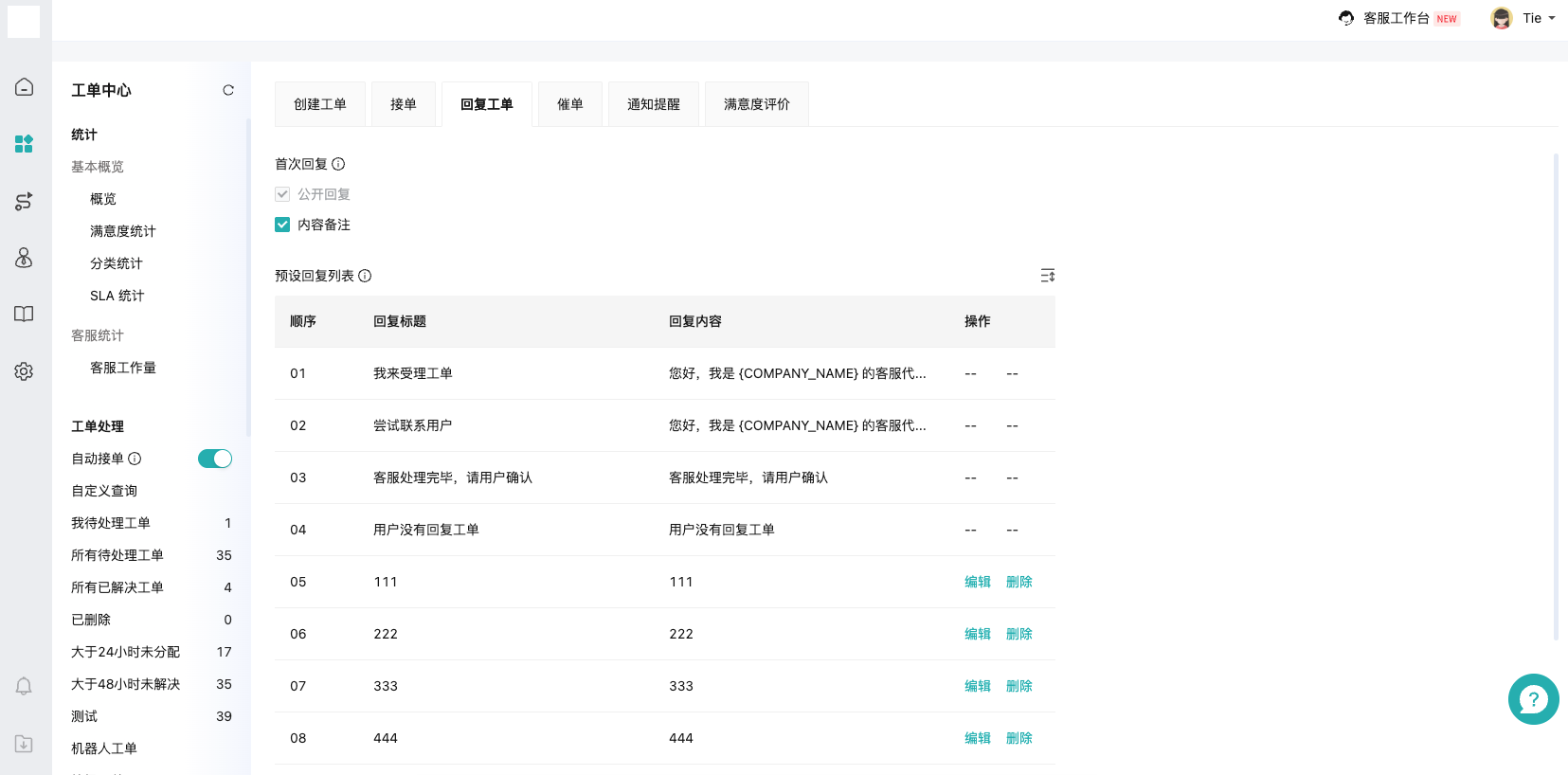Open the ticket center grid icon
Image resolution: width=1568 pixels, height=775 pixels.
(24, 144)
